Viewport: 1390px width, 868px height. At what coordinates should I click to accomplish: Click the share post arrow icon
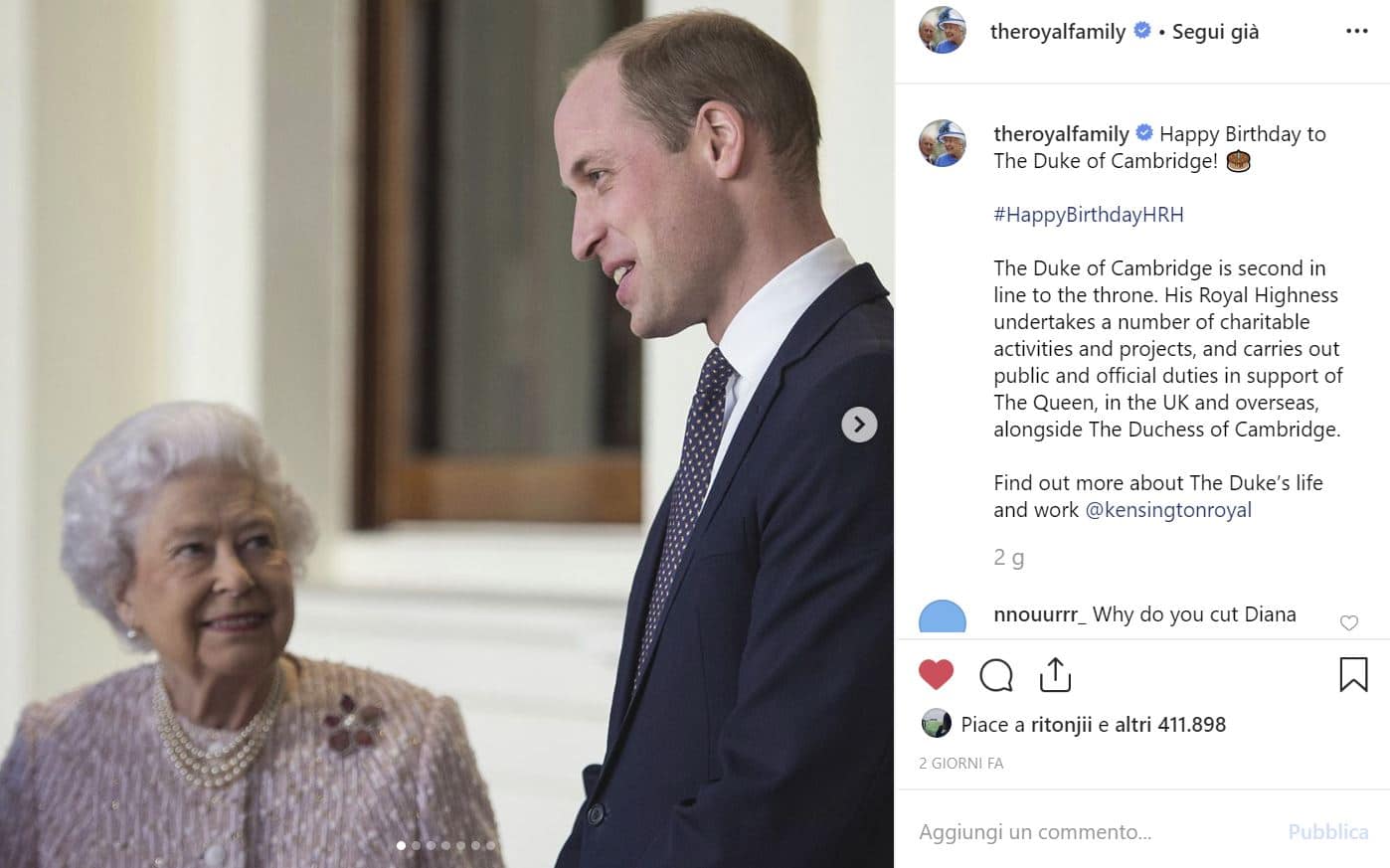tap(1055, 674)
